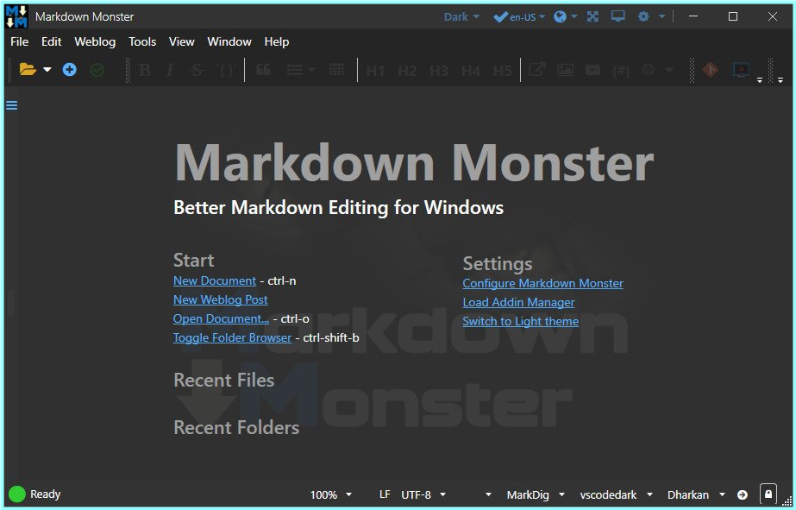This screenshot has height=510, width=796.
Task: Click the green save checkmark icon
Action: tap(97, 70)
